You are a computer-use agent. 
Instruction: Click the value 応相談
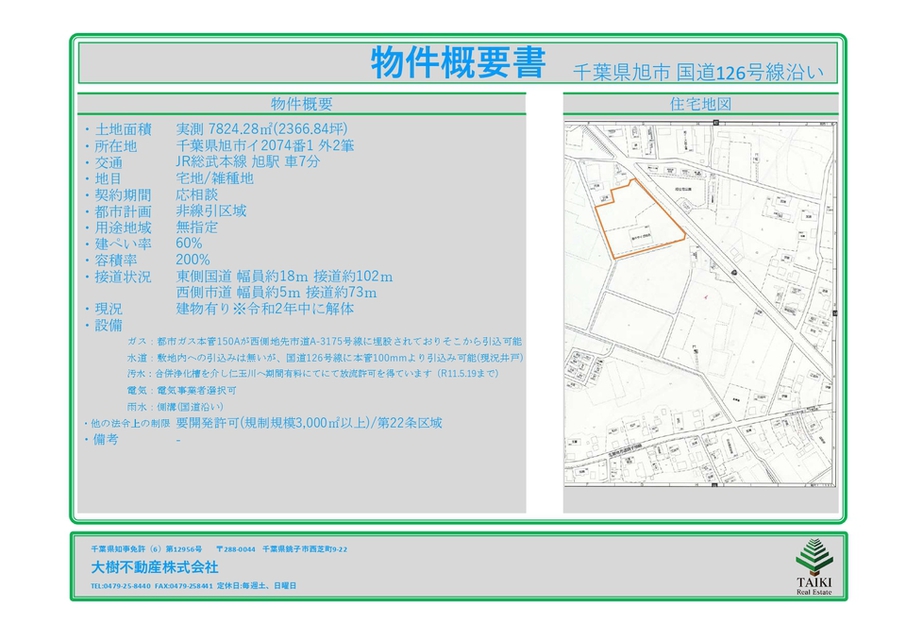pyautogui.click(x=196, y=195)
